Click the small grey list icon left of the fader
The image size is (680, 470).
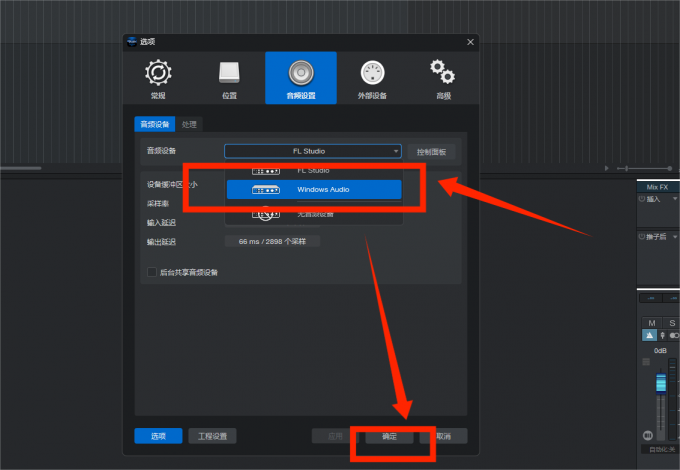pyautogui.click(x=646, y=362)
